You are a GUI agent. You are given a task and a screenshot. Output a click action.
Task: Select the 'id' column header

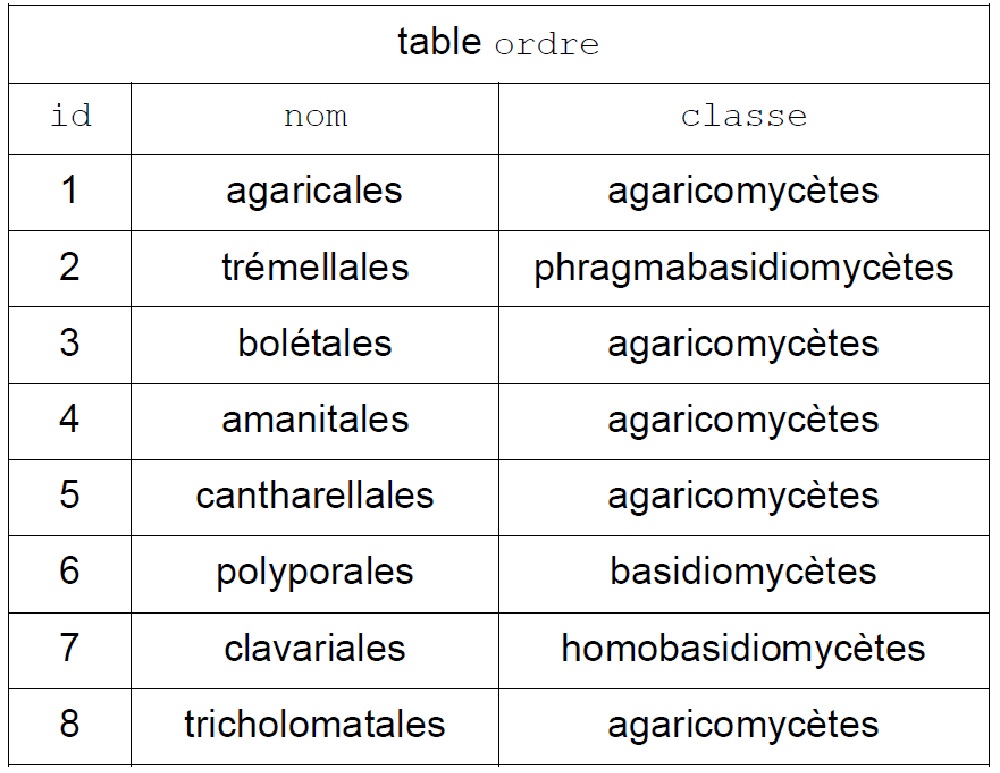[70, 119]
